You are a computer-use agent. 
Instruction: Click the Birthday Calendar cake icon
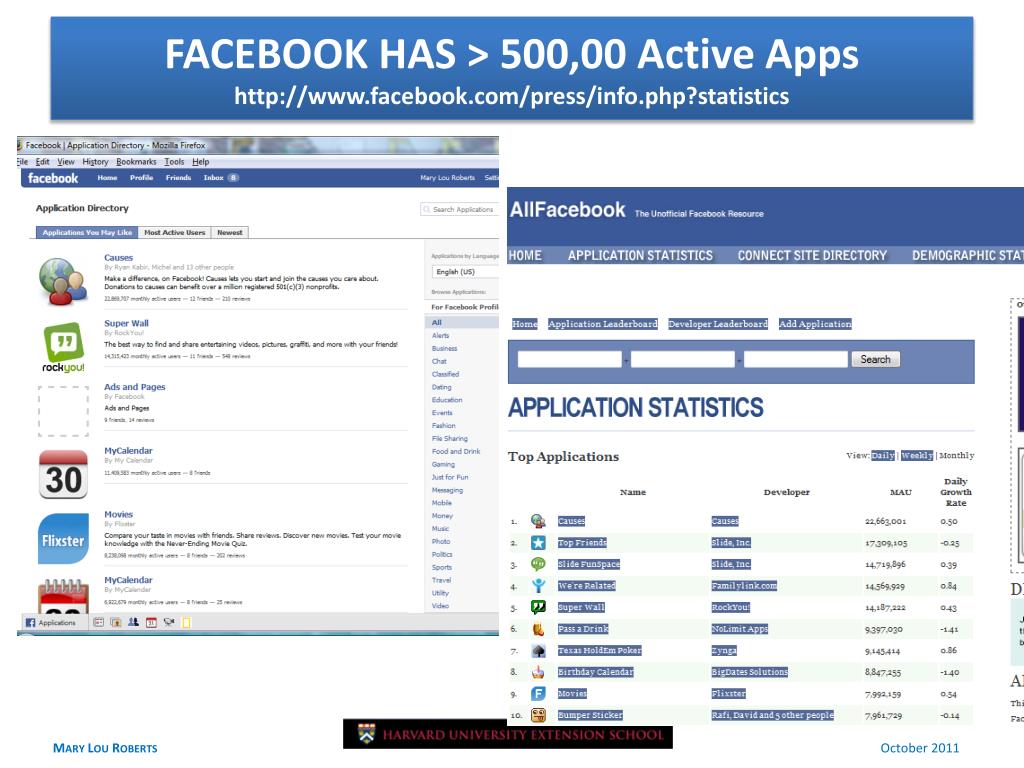click(538, 672)
